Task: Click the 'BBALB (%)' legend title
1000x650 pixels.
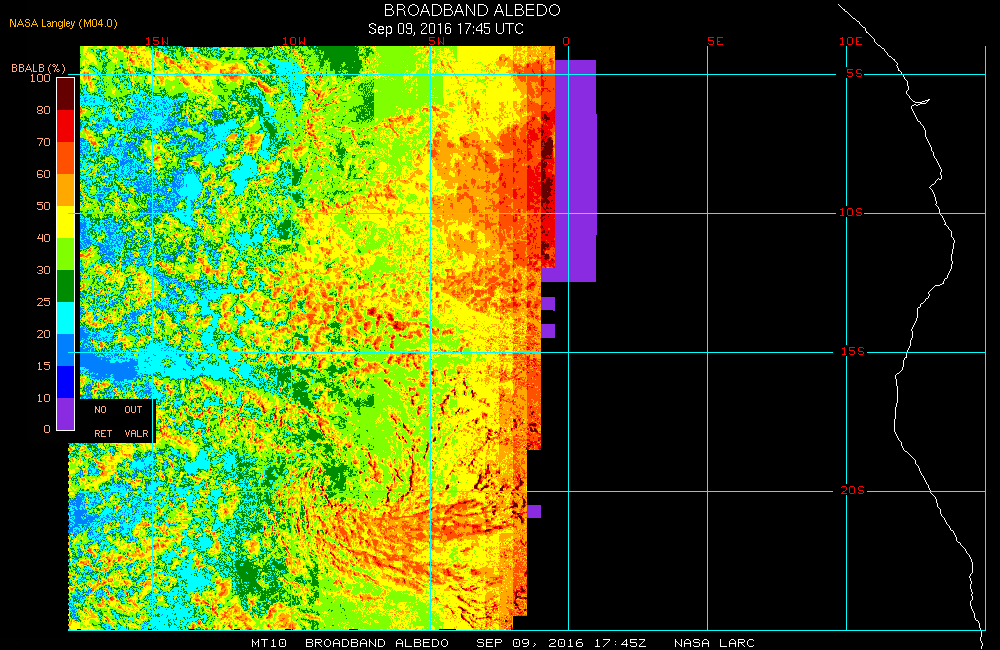Action: (x=38, y=68)
